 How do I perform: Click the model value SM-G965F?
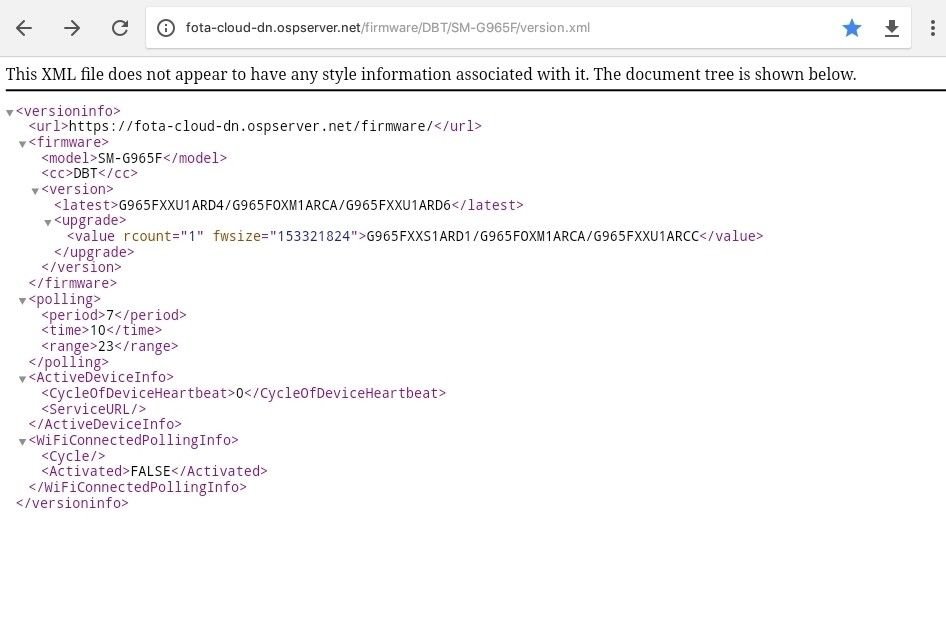tap(130, 158)
